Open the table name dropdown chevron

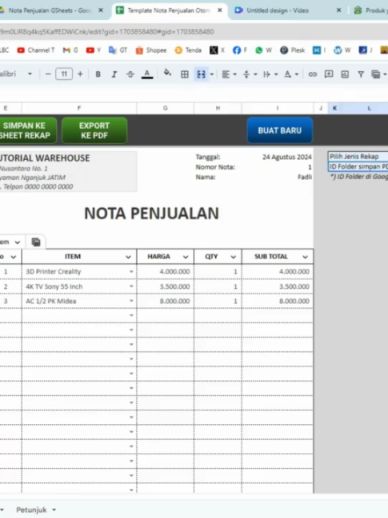tap(17, 242)
